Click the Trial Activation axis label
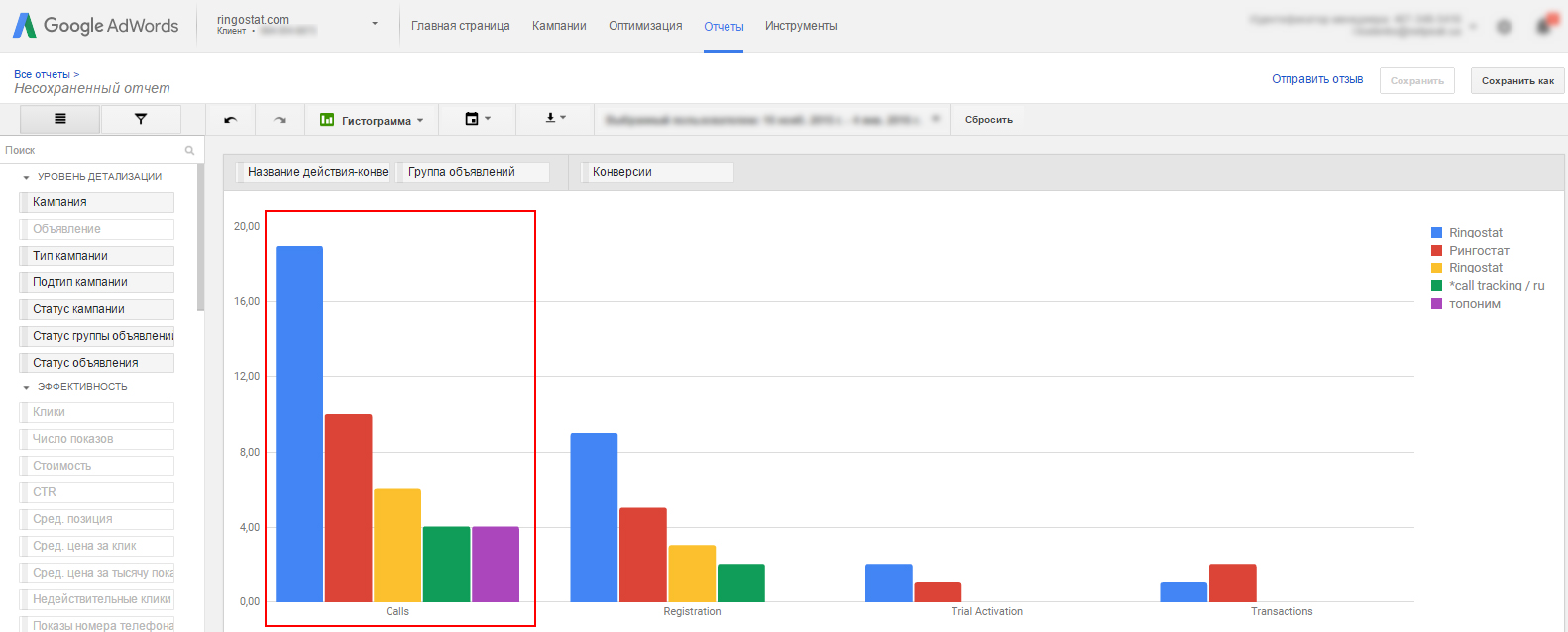 click(x=987, y=612)
